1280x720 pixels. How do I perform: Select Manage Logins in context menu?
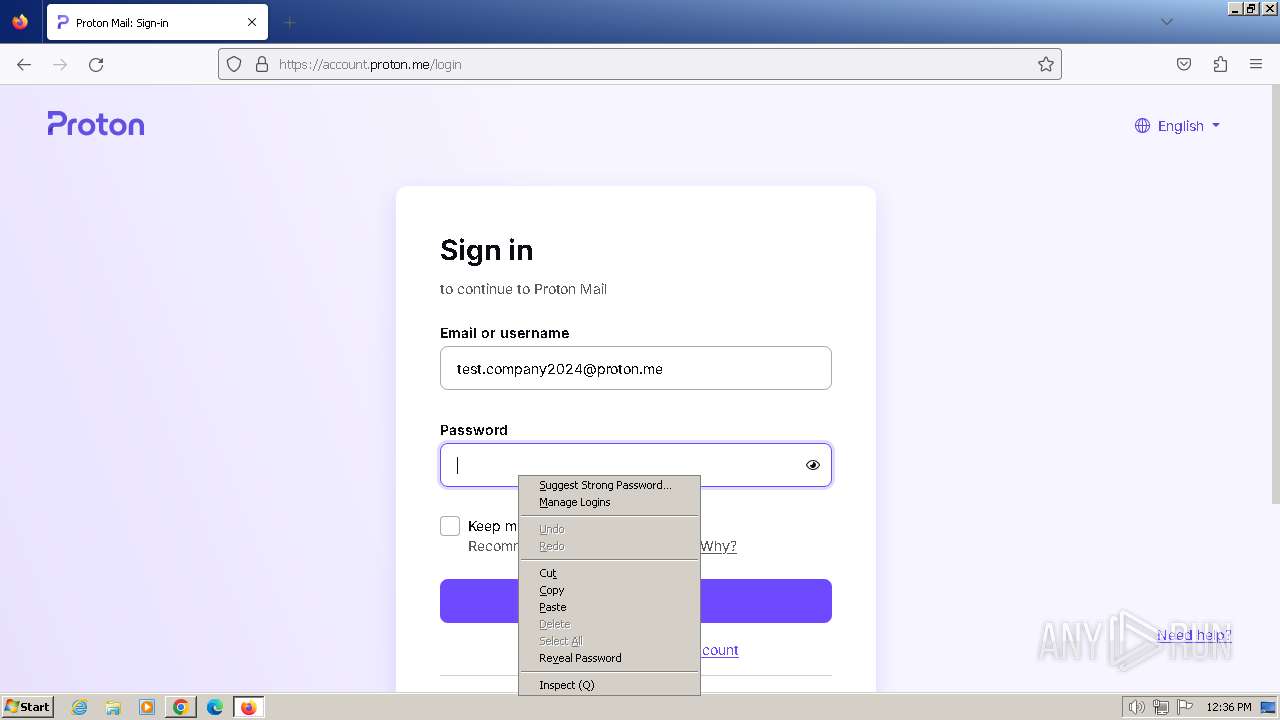click(x=609, y=502)
